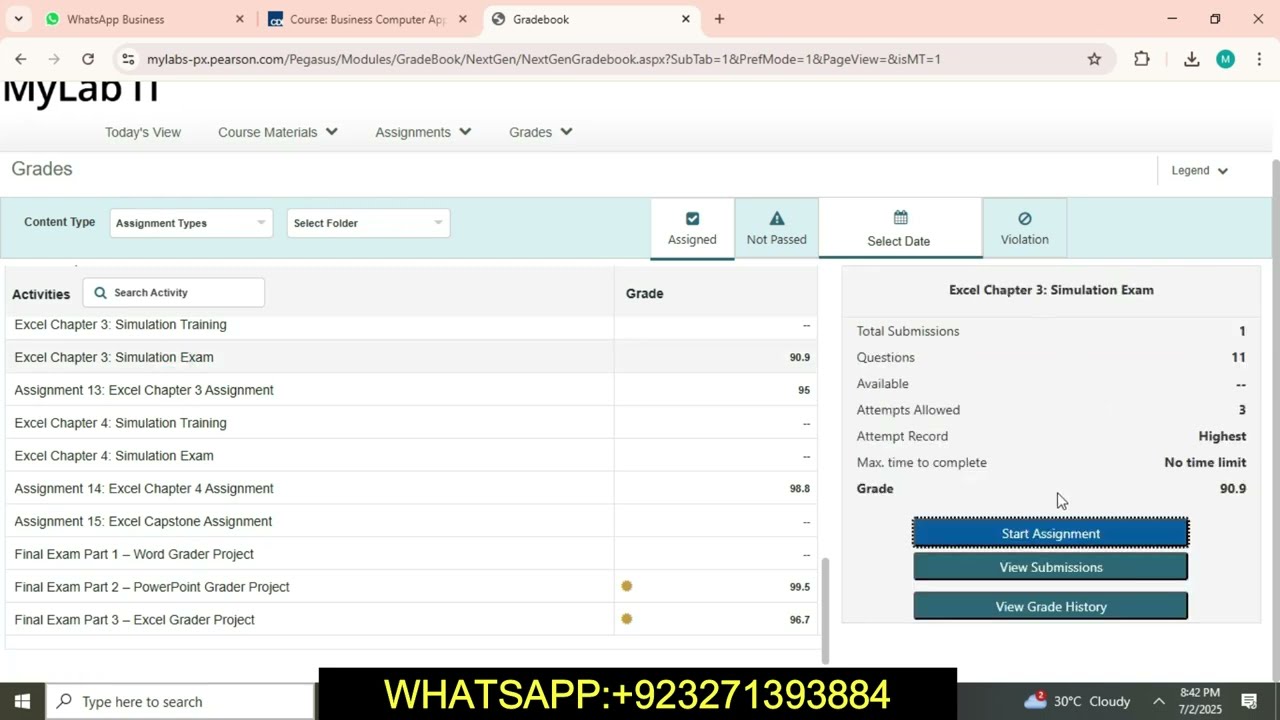Toggle the Assigned filter
The image size is (1280, 720).
coord(692,228)
